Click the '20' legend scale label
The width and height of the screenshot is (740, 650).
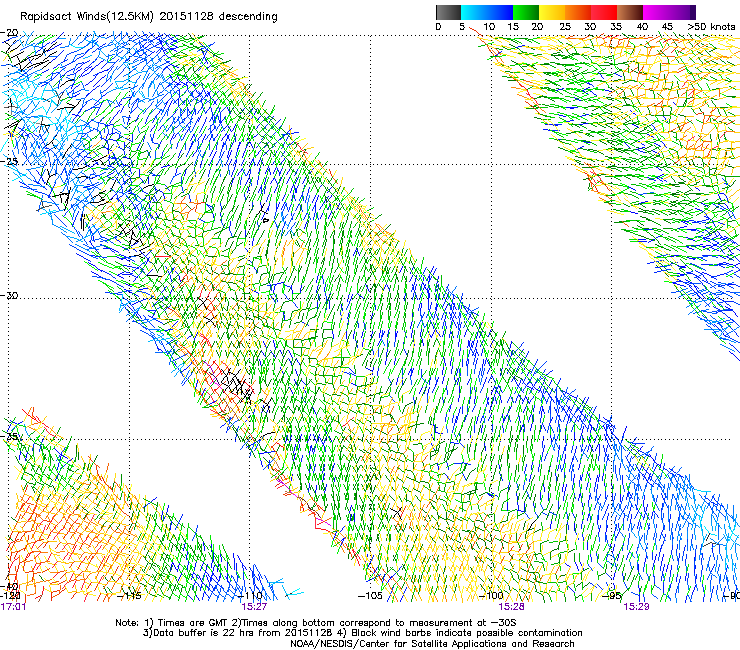pyautogui.click(x=537, y=27)
